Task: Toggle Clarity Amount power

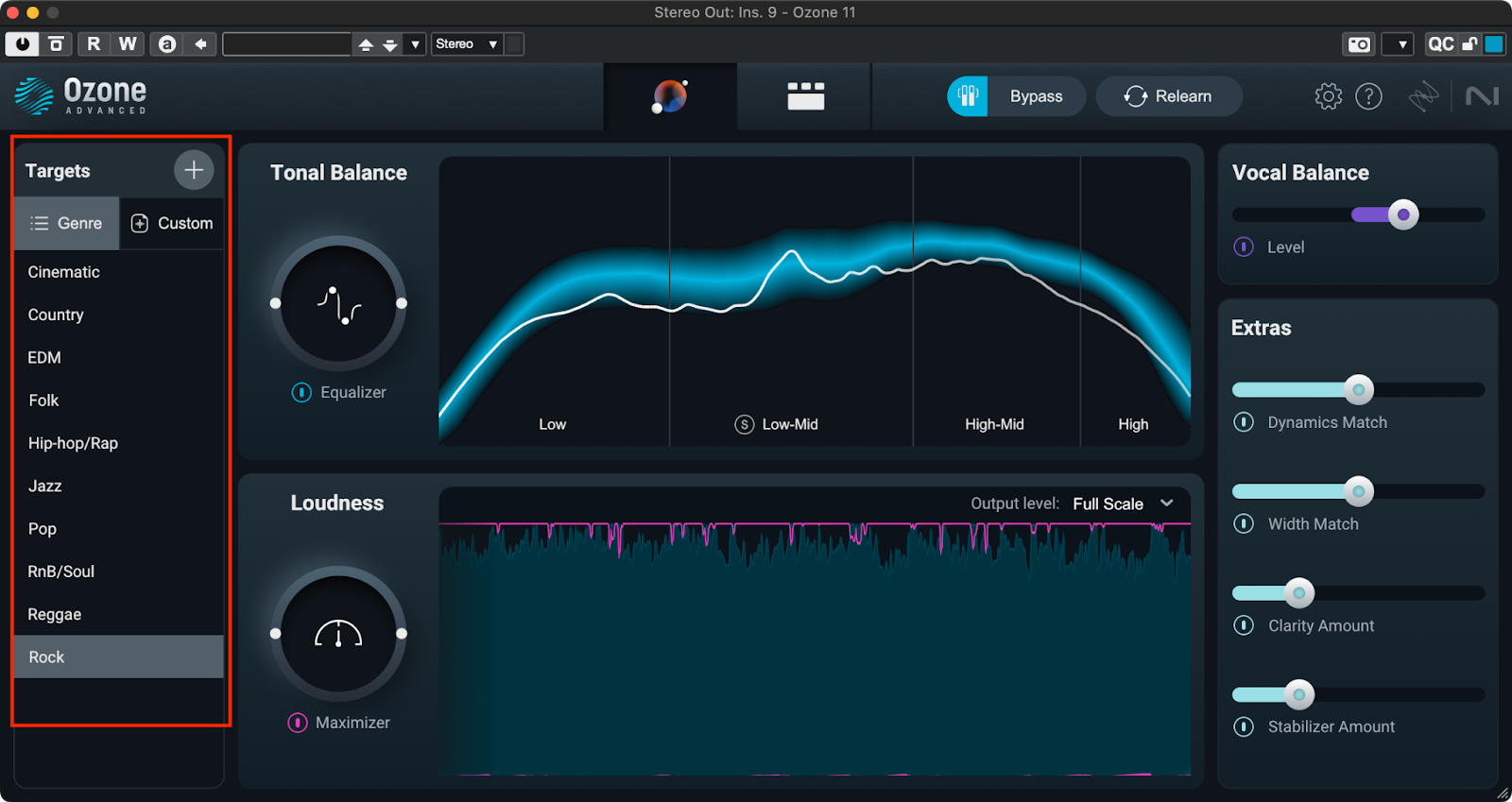Action: (1244, 625)
